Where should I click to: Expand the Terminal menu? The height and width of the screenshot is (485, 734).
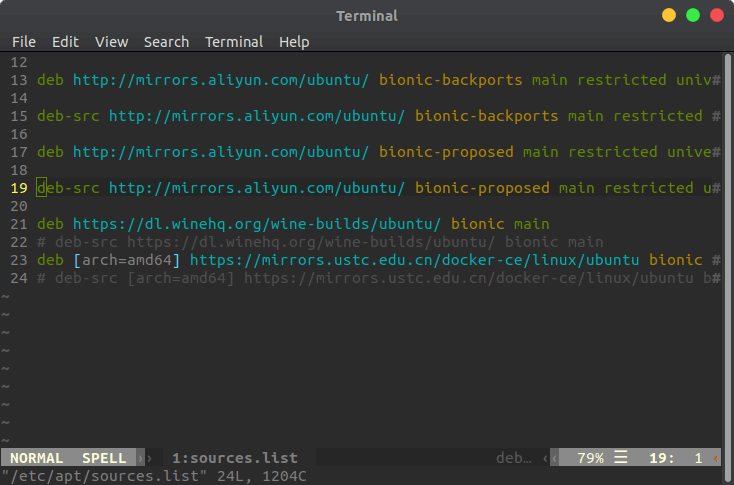click(234, 42)
